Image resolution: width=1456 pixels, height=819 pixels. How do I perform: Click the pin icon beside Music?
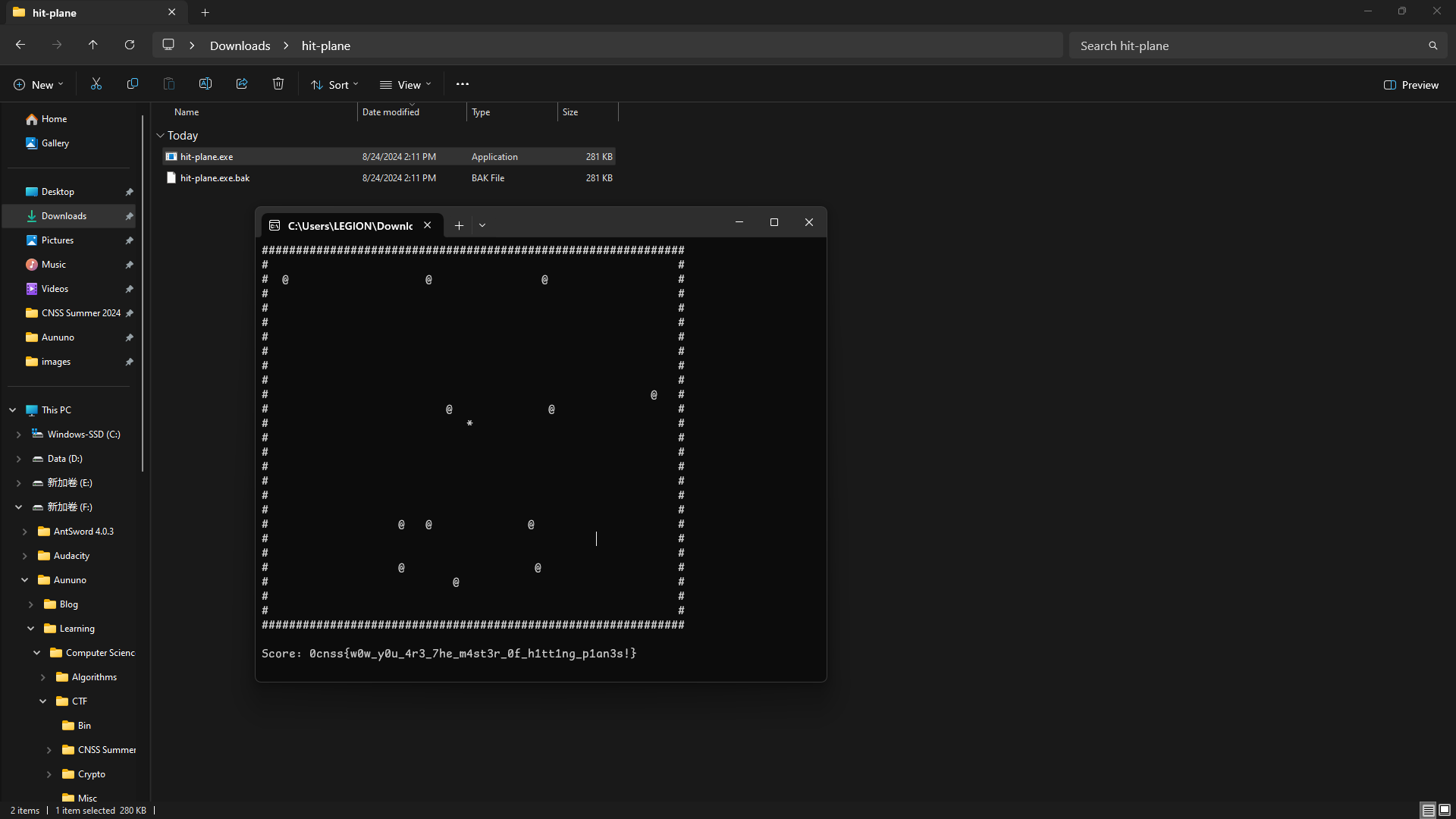tap(129, 265)
